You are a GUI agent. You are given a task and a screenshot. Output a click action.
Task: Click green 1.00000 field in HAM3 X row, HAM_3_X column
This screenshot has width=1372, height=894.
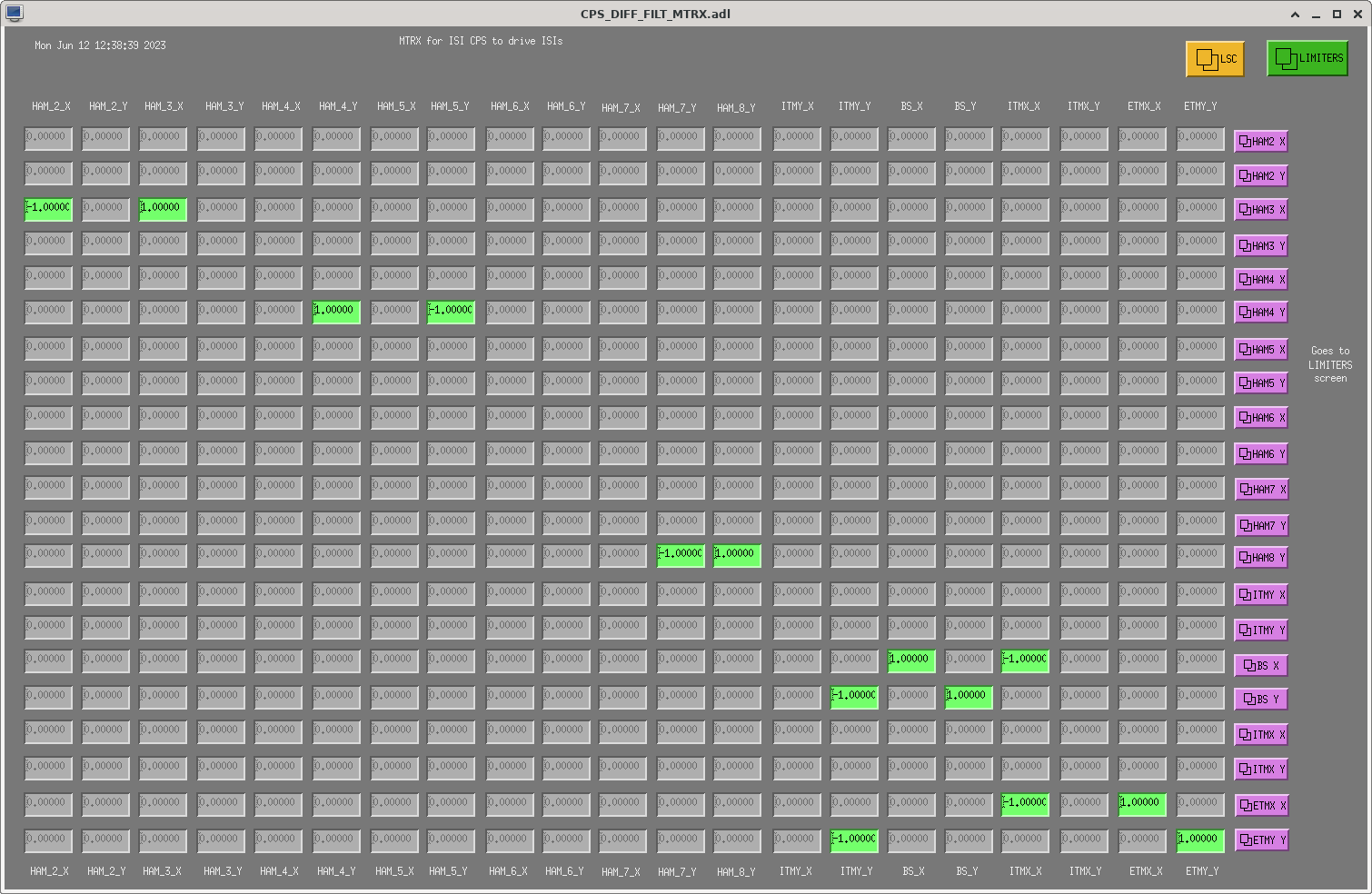[x=163, y=209]
